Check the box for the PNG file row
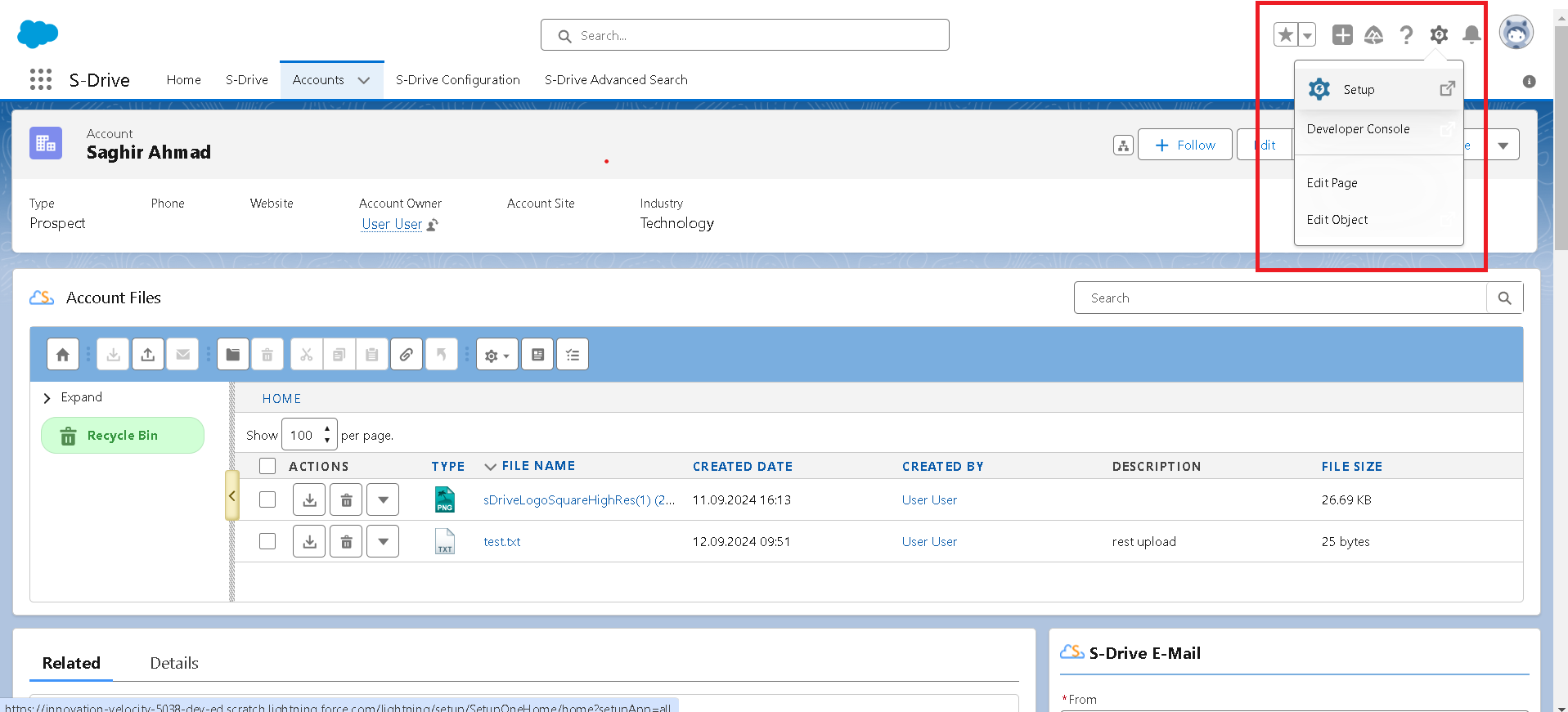The height and width of the screenshot is (712, 1568). click(267, 499)
